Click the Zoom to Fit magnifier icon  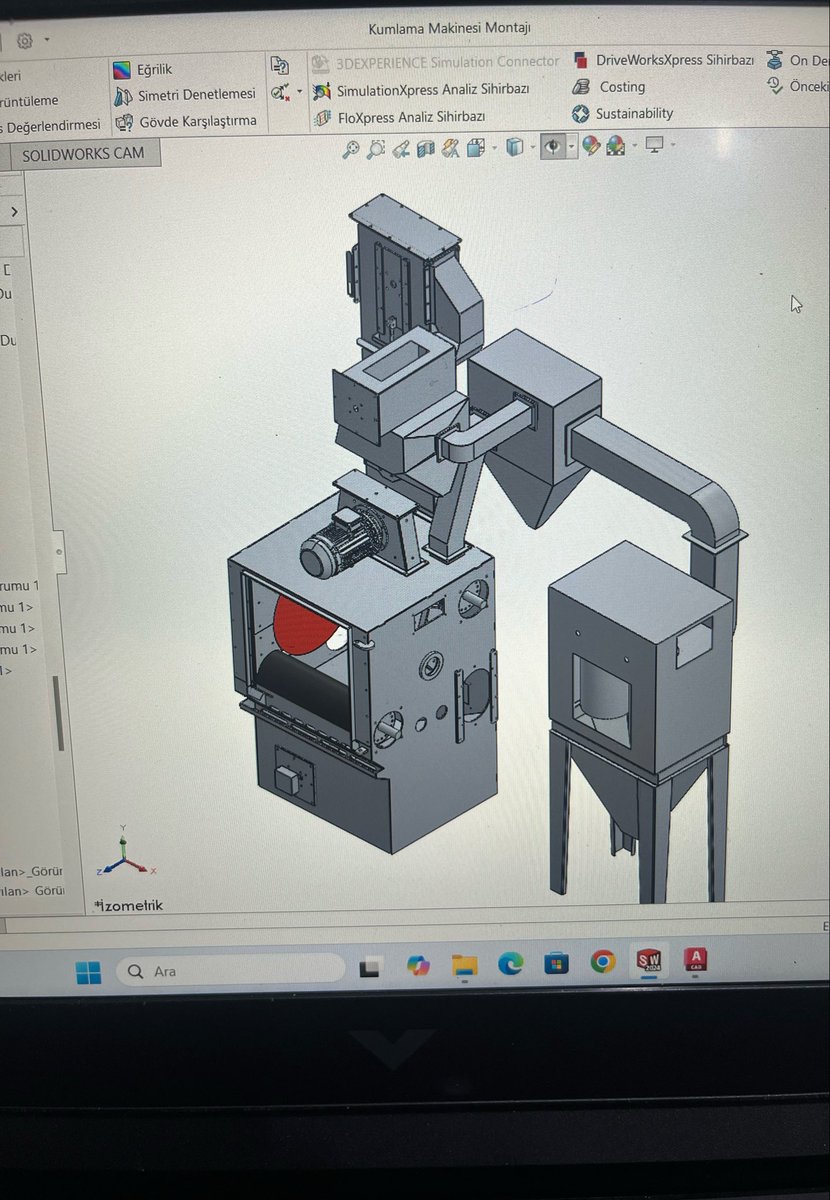(351, 149)
